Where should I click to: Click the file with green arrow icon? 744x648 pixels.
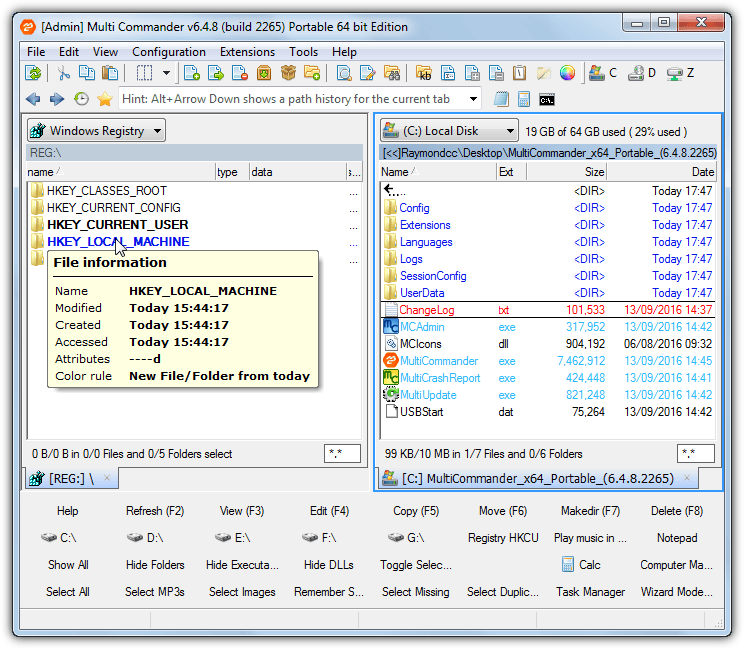pyautogui.click(x=216, y=74)
